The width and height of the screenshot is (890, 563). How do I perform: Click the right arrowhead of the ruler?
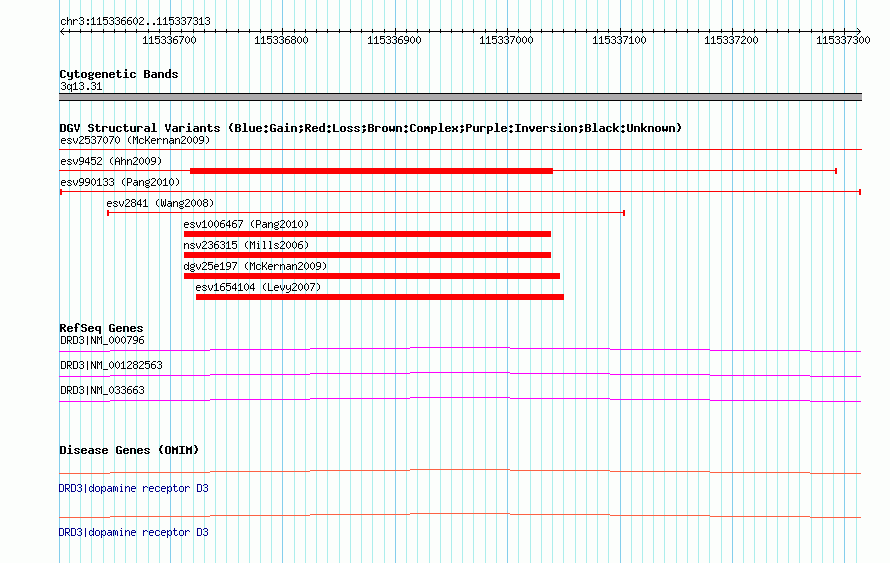[859, 31]
